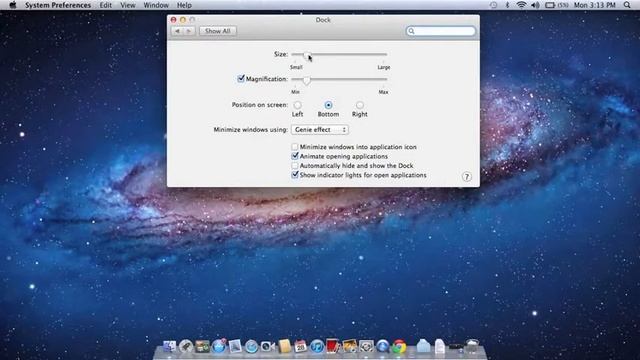Screen dimensions: 640x360
Task: Open System Preferences gear icon in Dock
Action: point(366,347)
